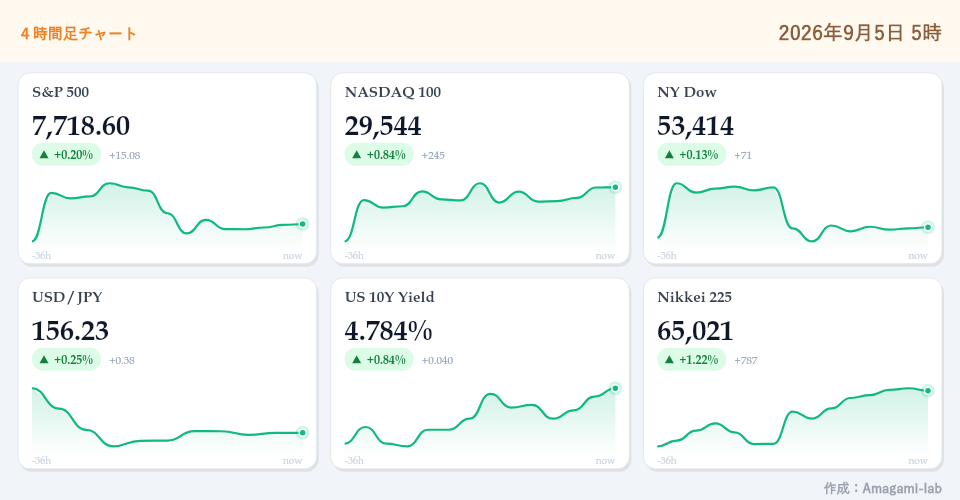The height and width of the screenshot is (500, 960).
Task: Click the +0.25% badge on USD / JPY
Action: pos(66,360)
